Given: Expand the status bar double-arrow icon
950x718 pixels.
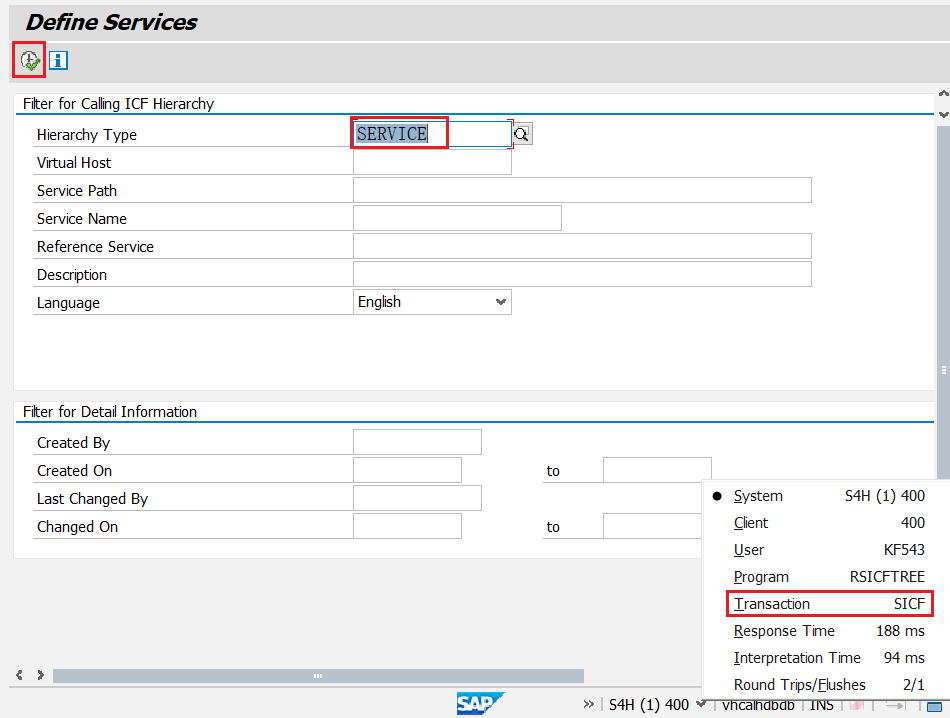Looking at the screenshot, I should click(589, 704).
